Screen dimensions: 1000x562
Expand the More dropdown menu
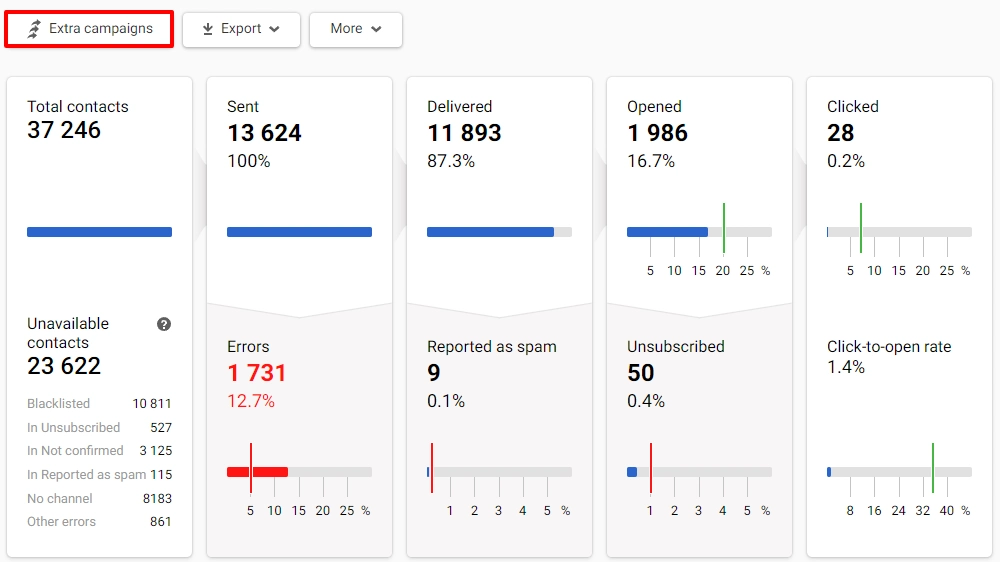pyautogui.click(x=356, y=29)
